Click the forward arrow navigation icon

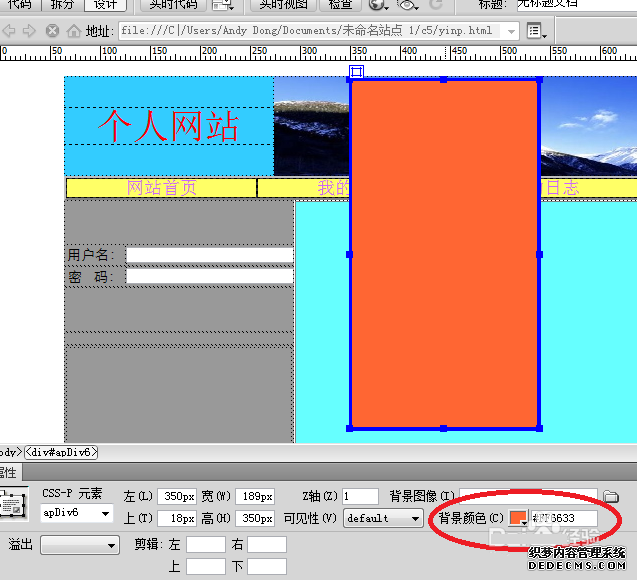(x=29, y=31)
